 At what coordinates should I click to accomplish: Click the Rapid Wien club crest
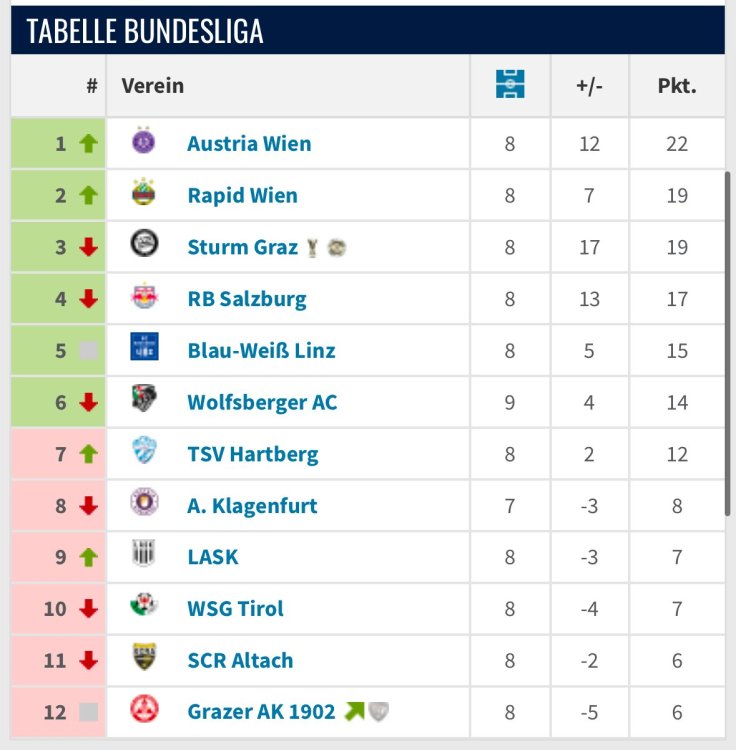pos(144,194)
